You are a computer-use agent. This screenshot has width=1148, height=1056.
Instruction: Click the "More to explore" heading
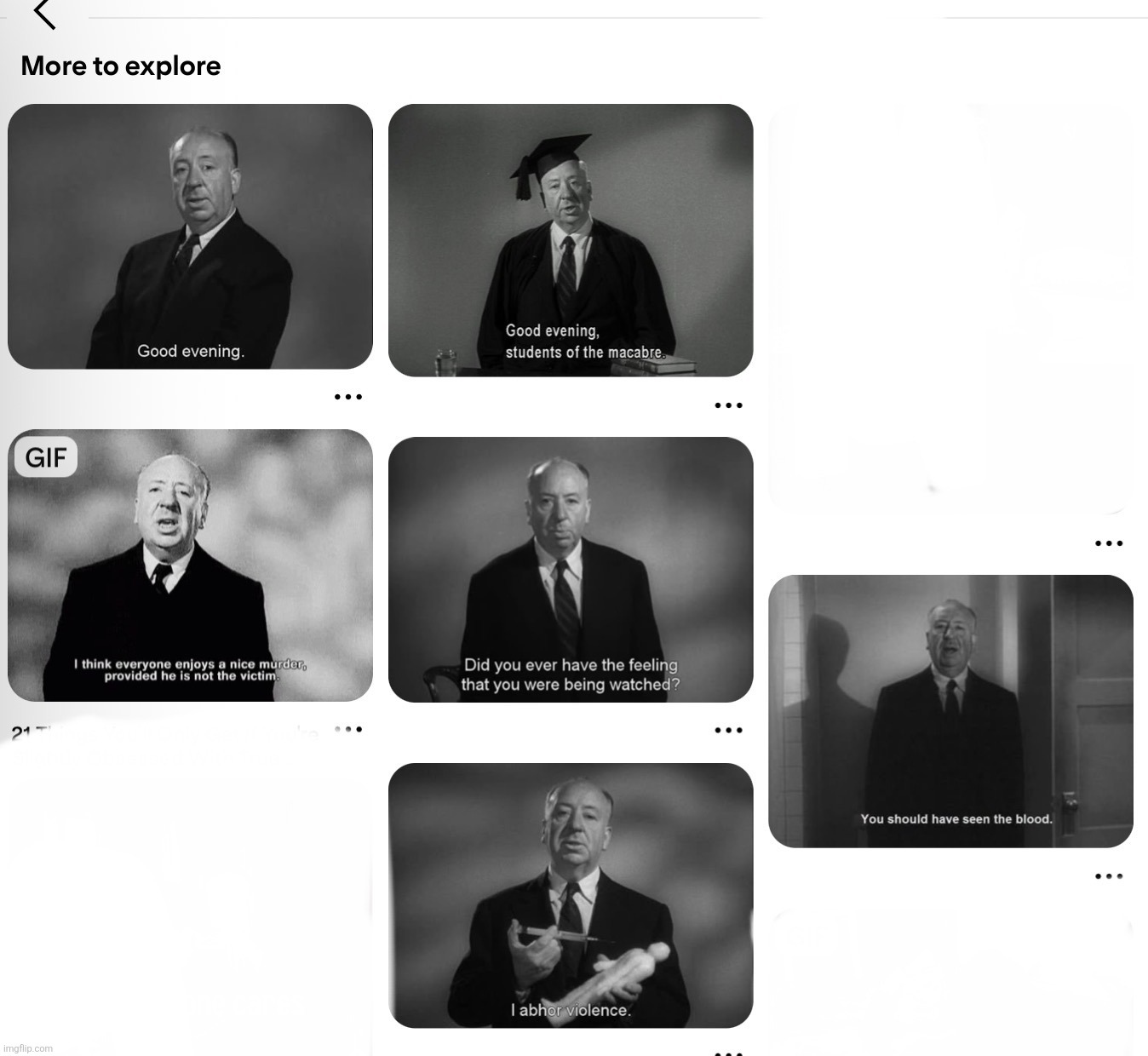point(121,66)
